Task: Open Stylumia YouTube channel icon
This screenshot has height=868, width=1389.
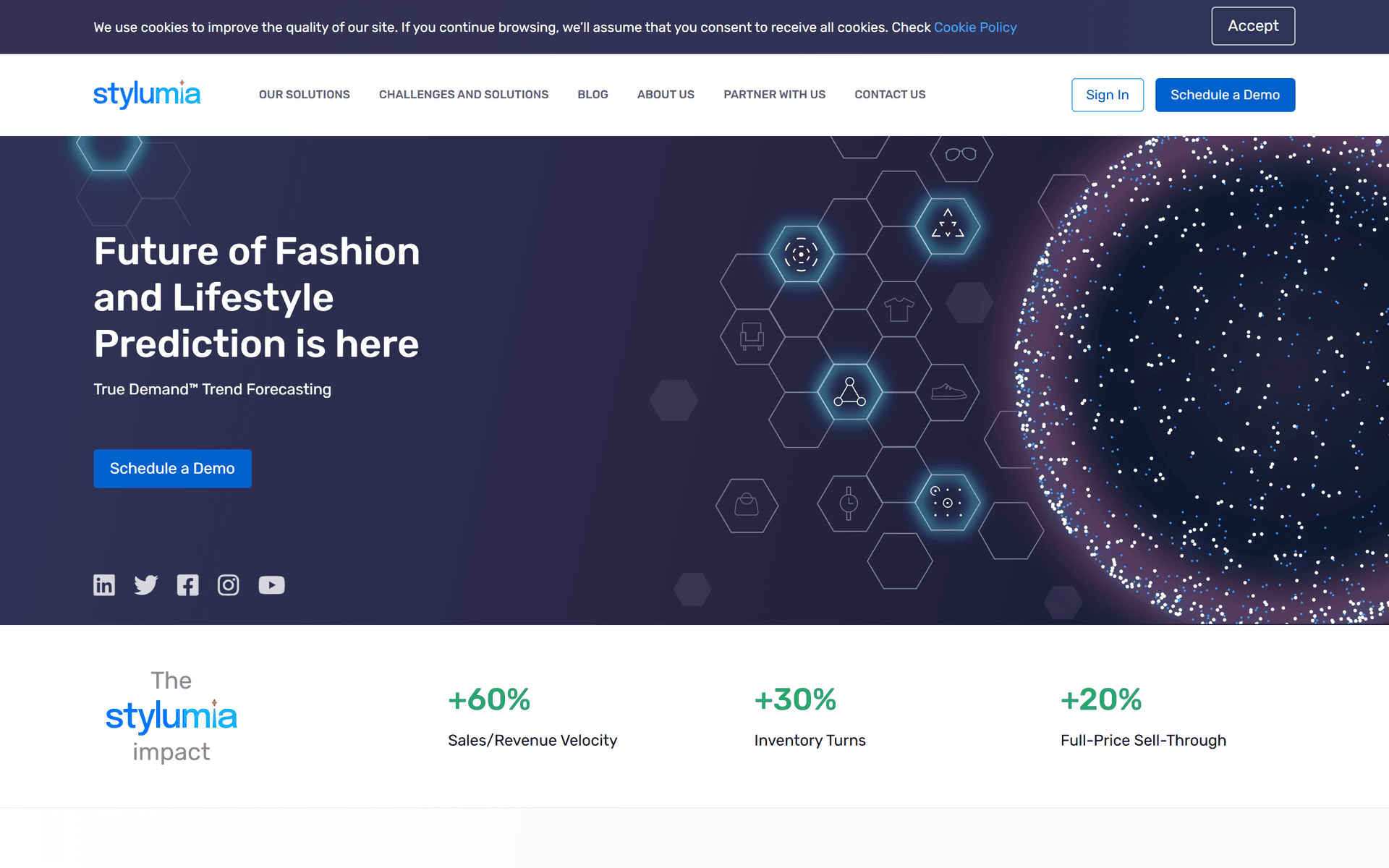Action: click(x=271, y=584)
